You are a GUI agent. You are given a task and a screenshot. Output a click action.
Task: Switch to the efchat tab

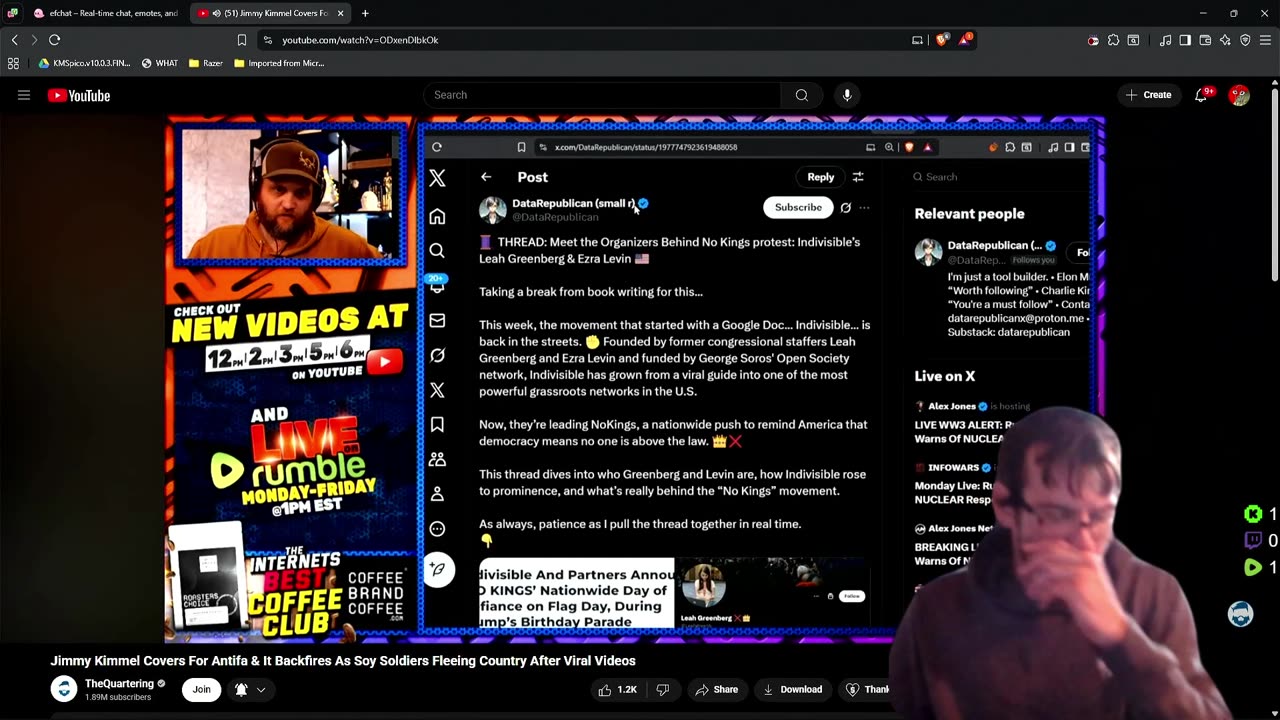point(108,13)
